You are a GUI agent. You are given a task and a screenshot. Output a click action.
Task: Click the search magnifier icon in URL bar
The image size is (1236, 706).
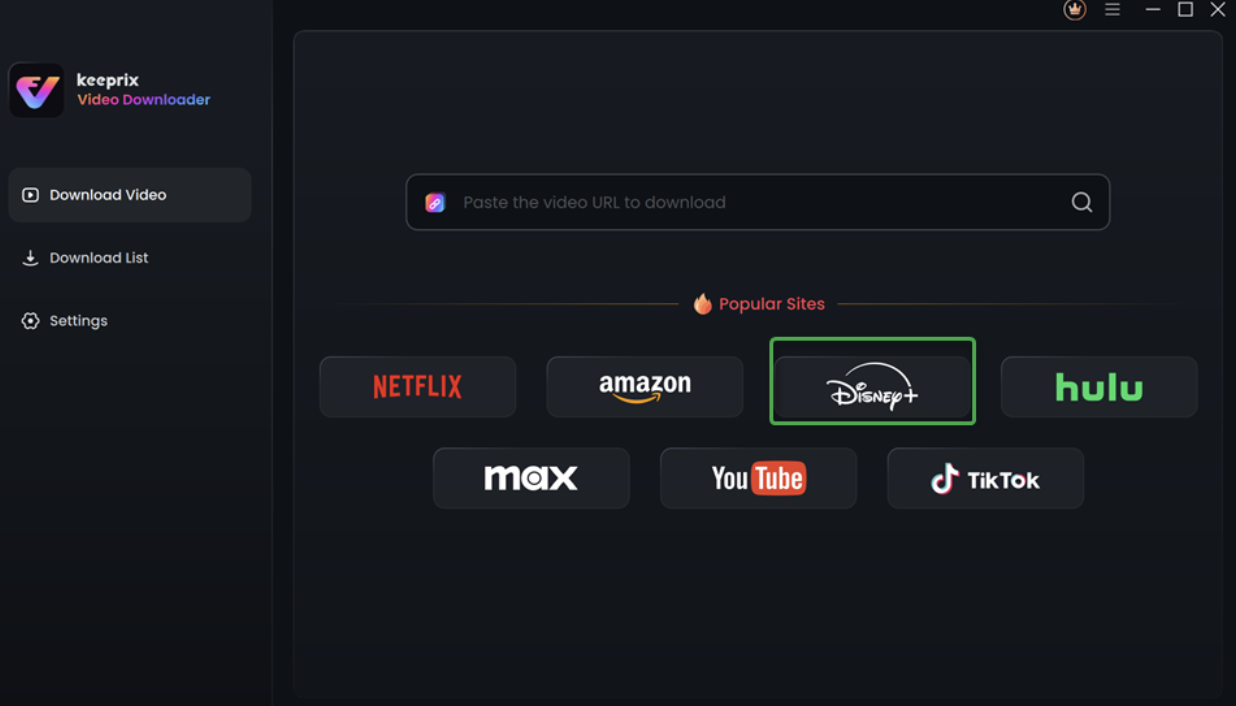coord(1082,202)
